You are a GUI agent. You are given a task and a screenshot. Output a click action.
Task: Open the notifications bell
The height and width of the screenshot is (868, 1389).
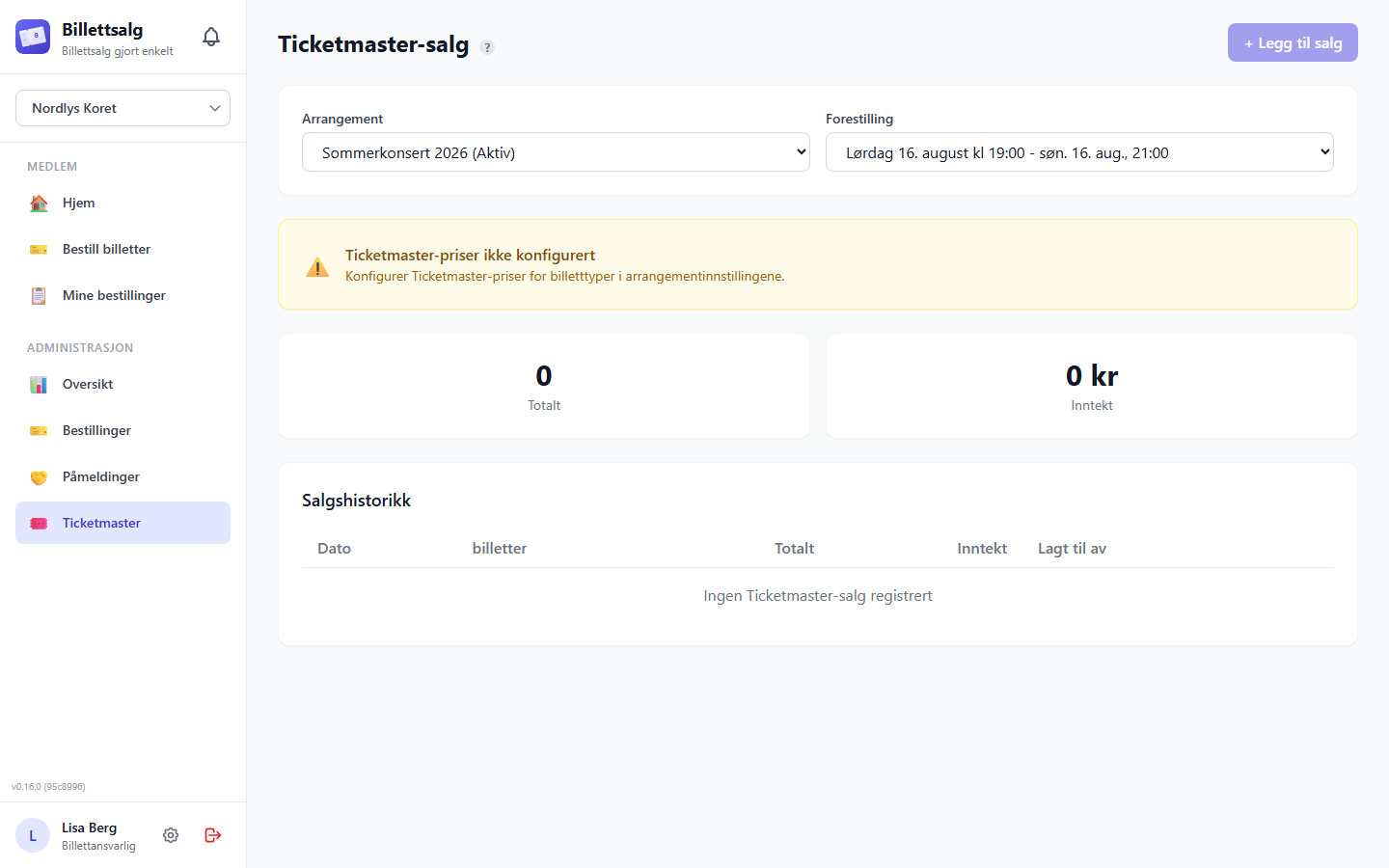point(211,37)
